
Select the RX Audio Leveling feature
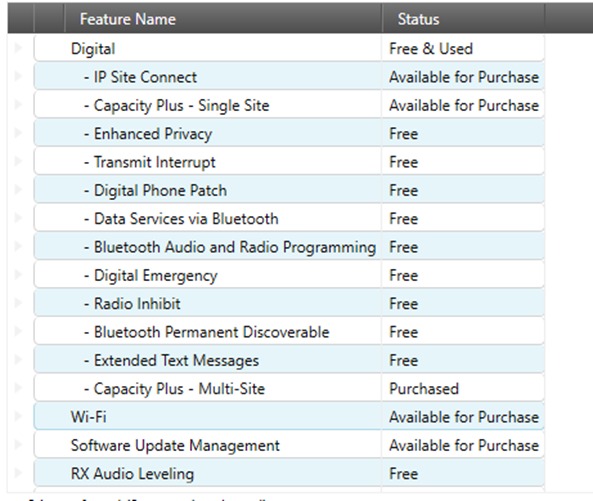[132, 474]
